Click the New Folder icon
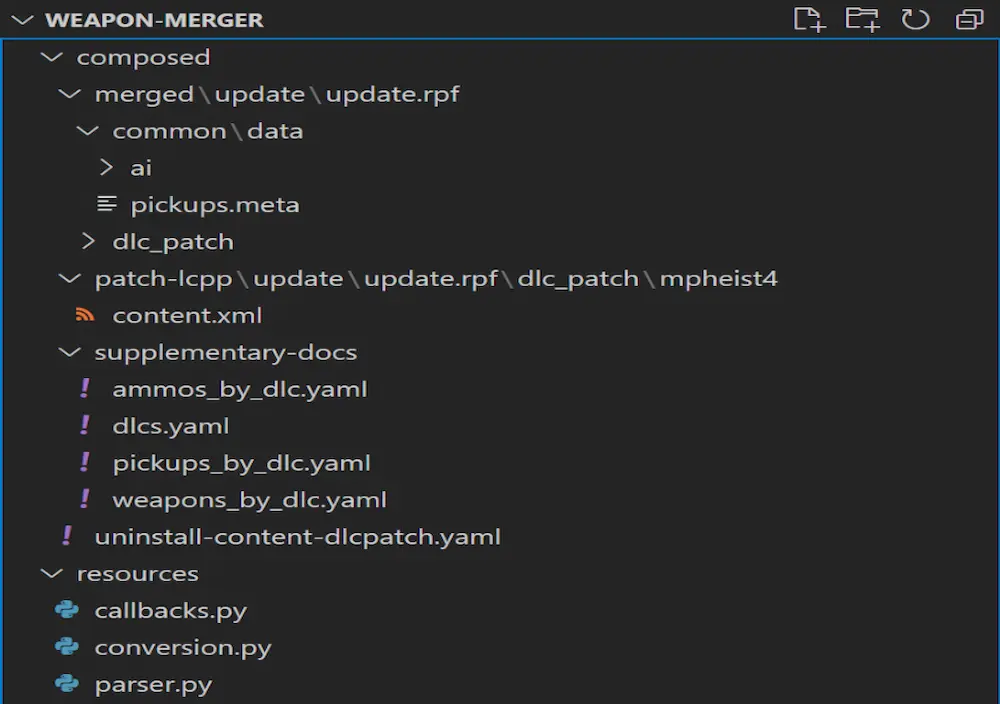The image size is (1000, 704). tap(862, 19)
